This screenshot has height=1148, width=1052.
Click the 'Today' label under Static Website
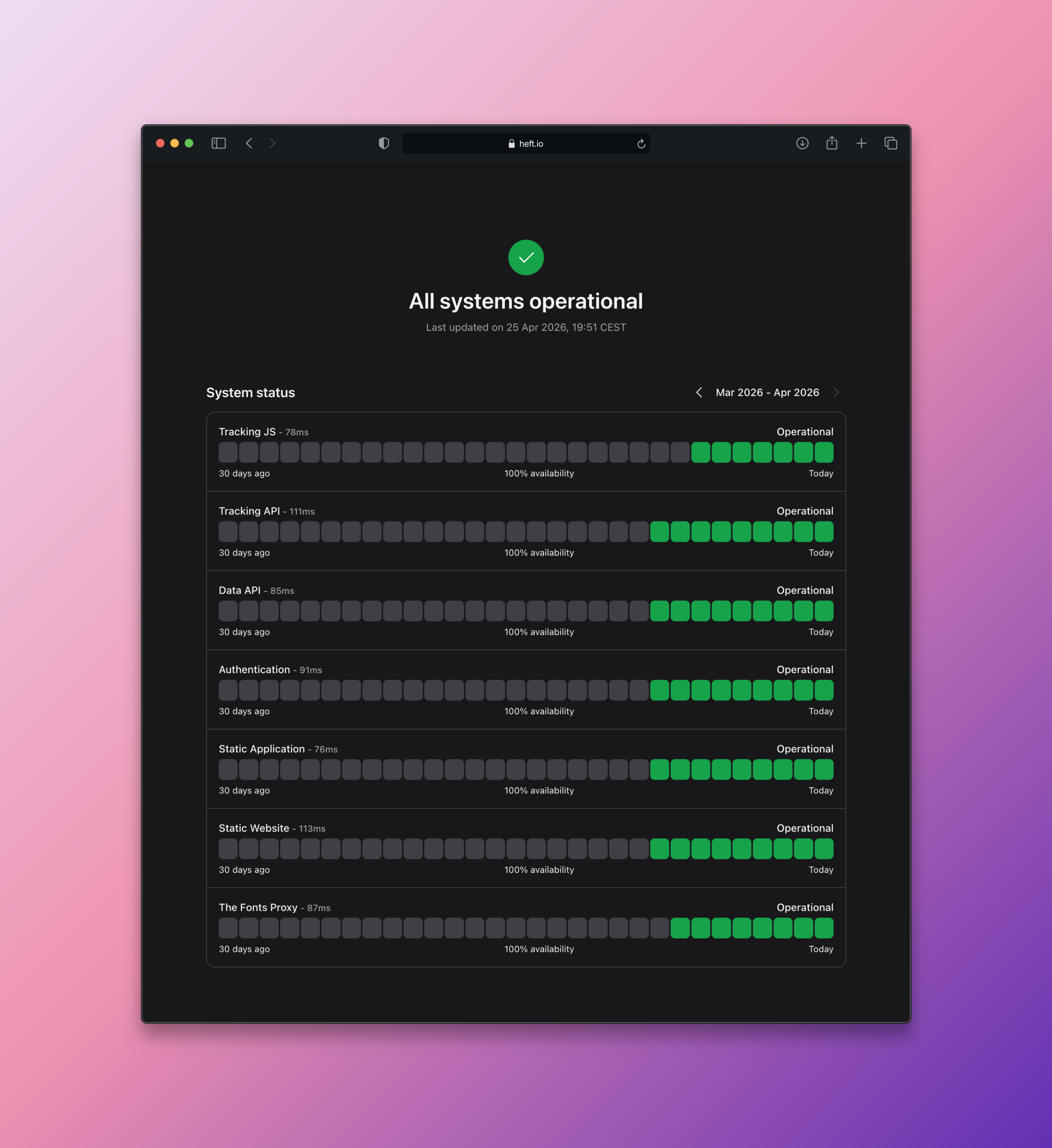click(821, 870)
